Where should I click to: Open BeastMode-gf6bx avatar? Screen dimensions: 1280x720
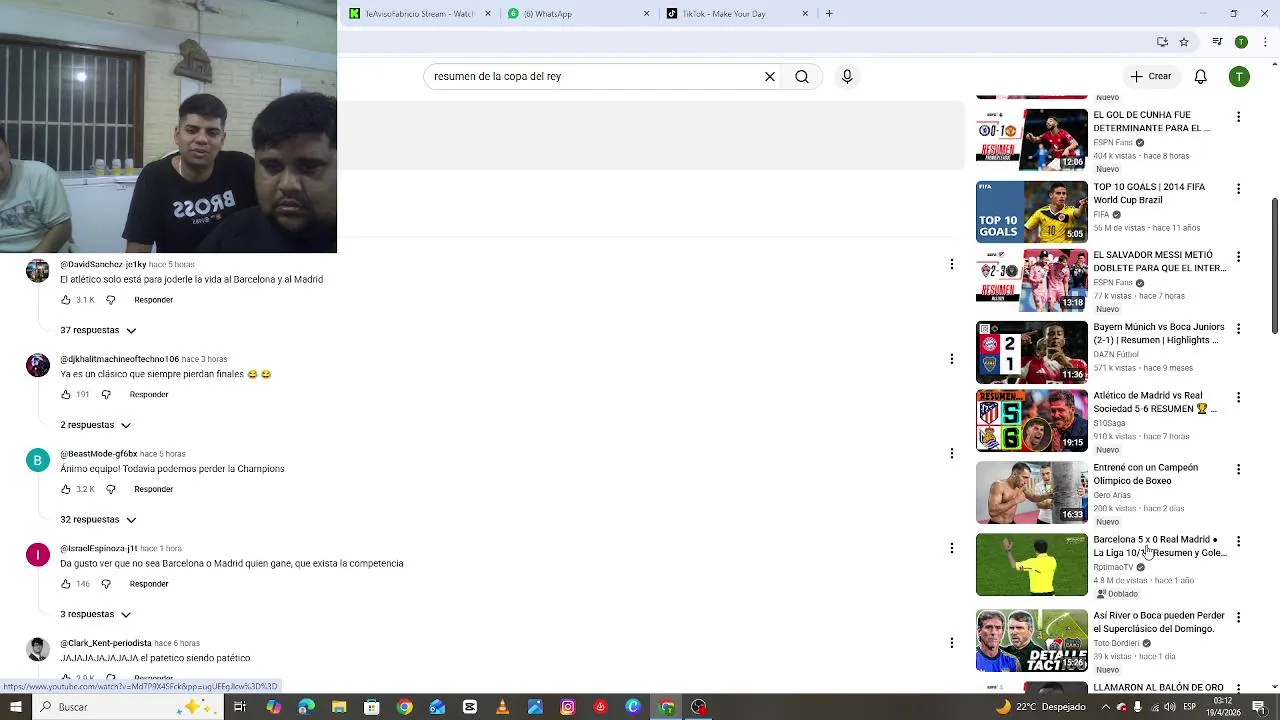pyautogui.click(x=38, y=460)
